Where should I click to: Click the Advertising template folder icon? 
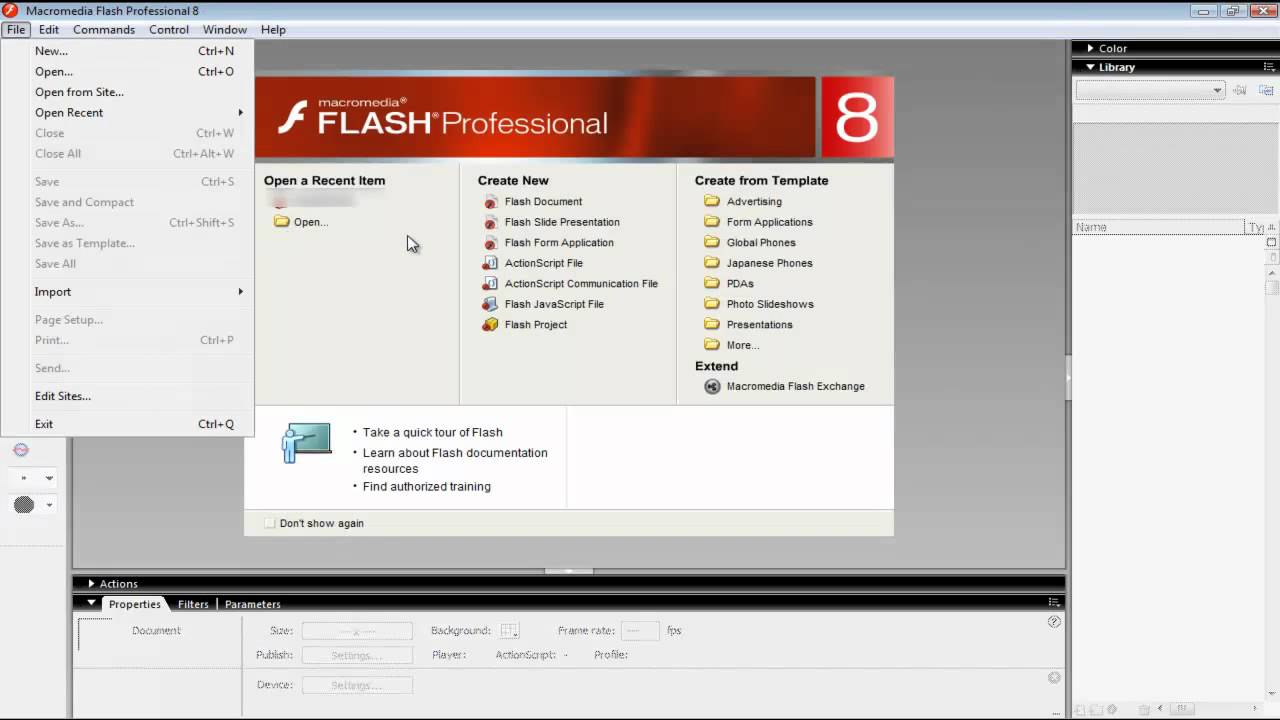pyautogui.click(x=712, y=201)
